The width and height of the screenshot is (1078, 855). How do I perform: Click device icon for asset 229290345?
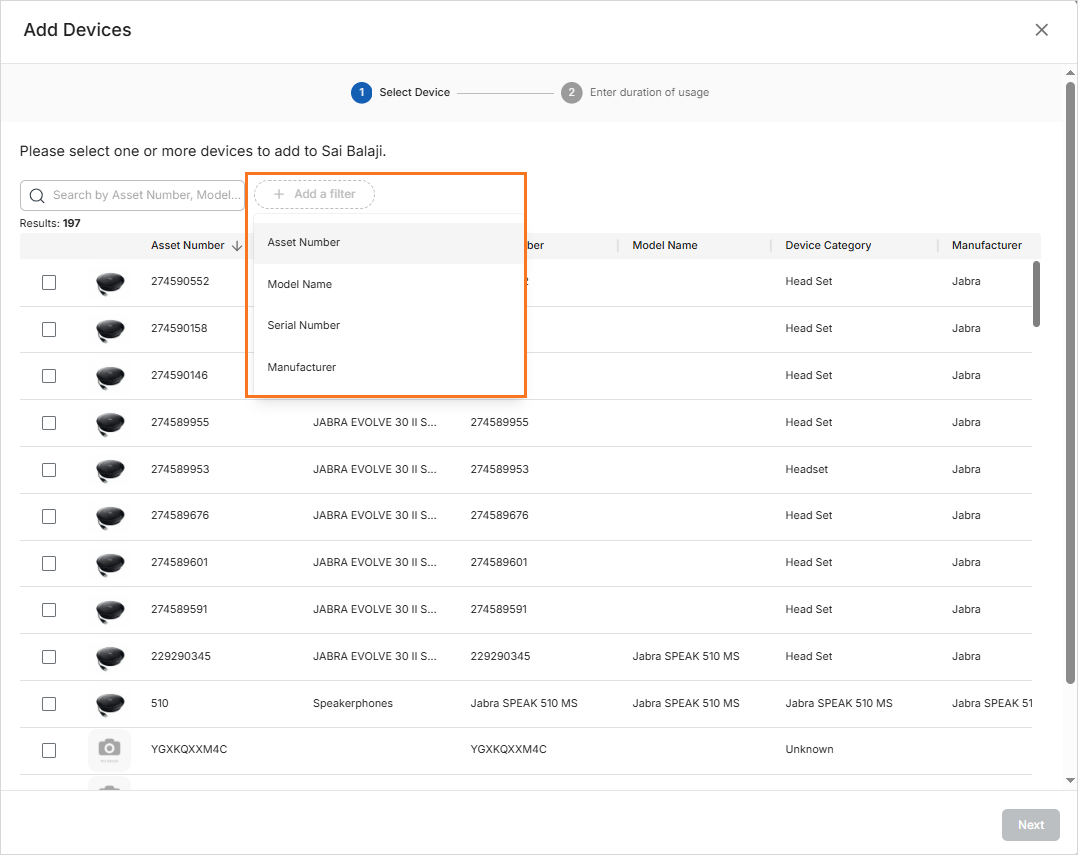coord(110,657)
